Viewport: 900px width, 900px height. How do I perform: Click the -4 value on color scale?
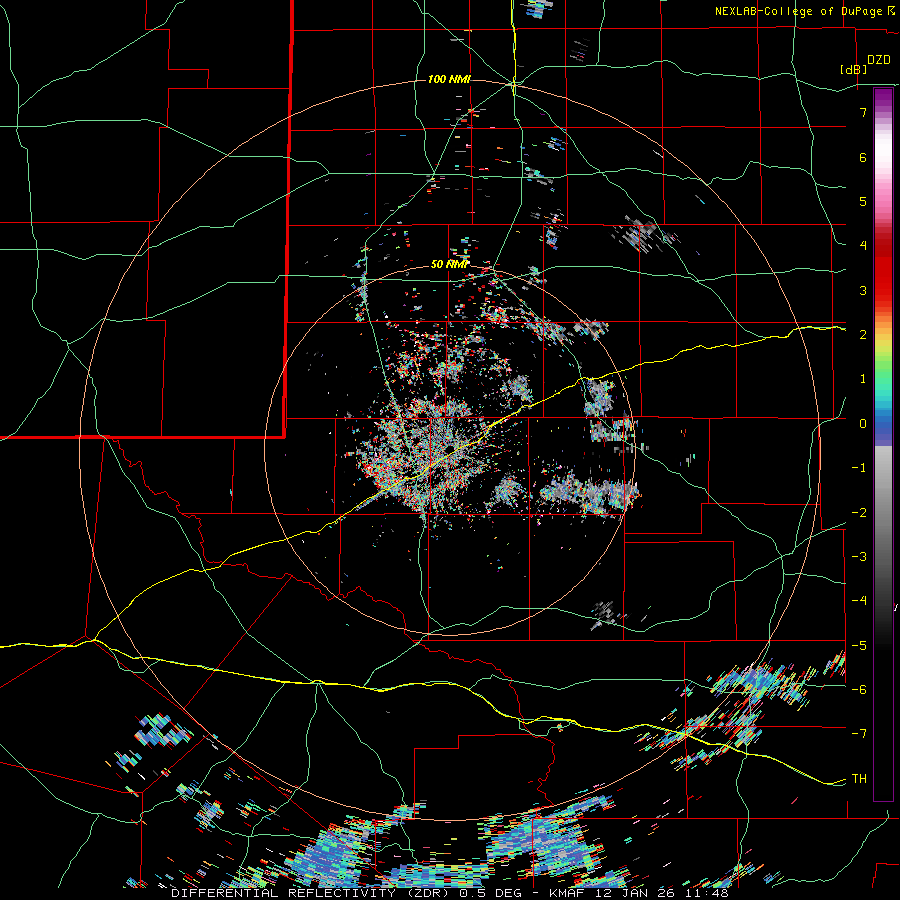859,601
